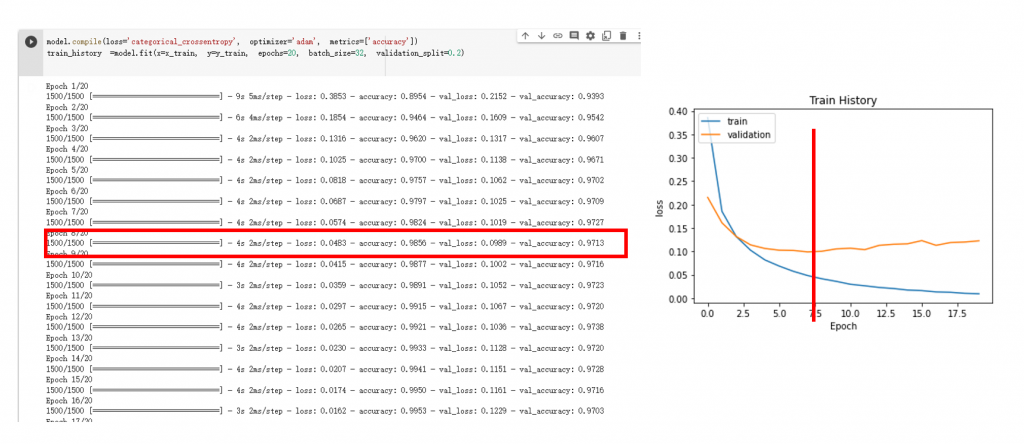Select the validation_split=0.2 argument
This screenshot has width=1024, height=444.
coord(419,53)
